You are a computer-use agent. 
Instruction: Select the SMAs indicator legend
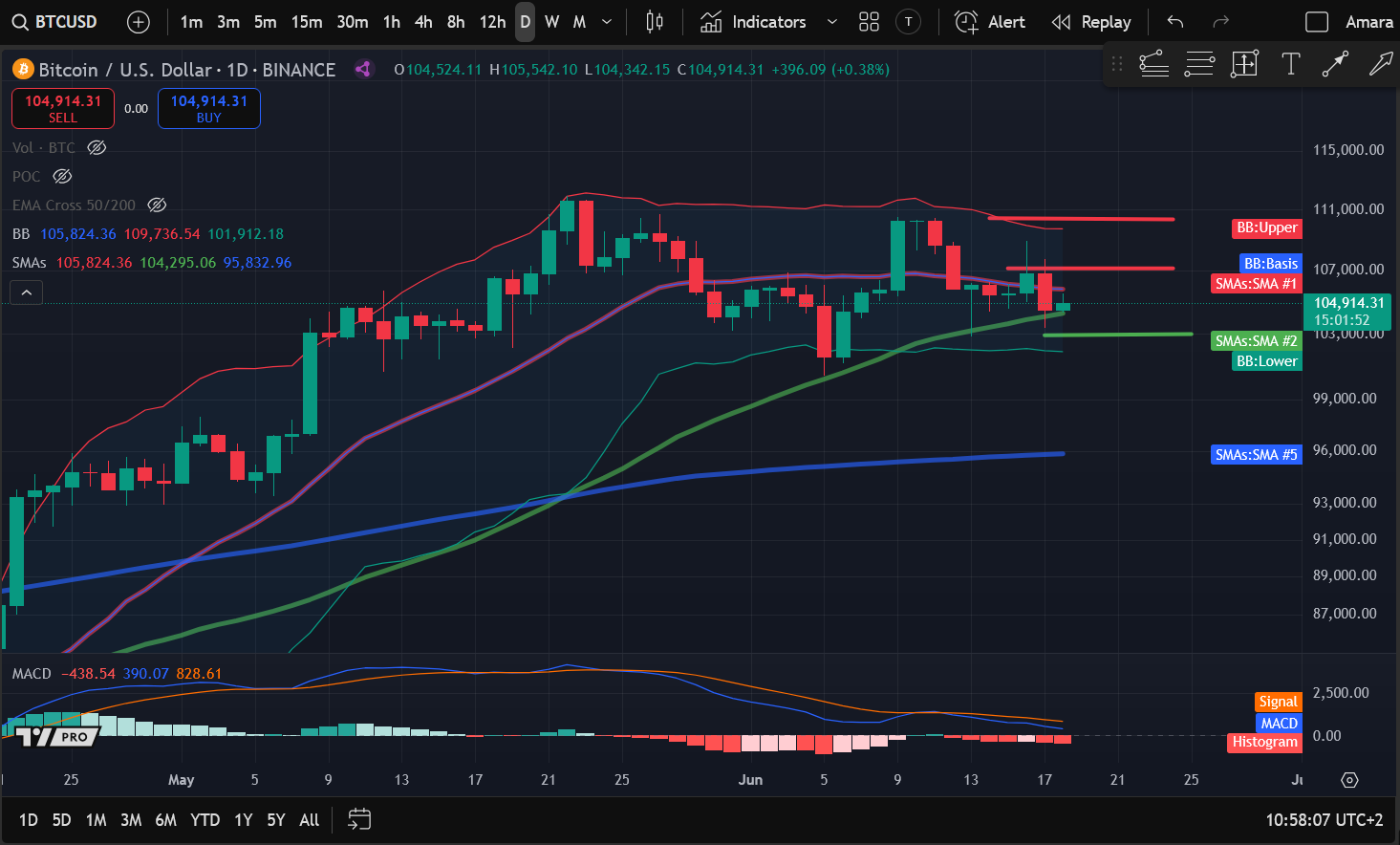(x=30, y=262)
